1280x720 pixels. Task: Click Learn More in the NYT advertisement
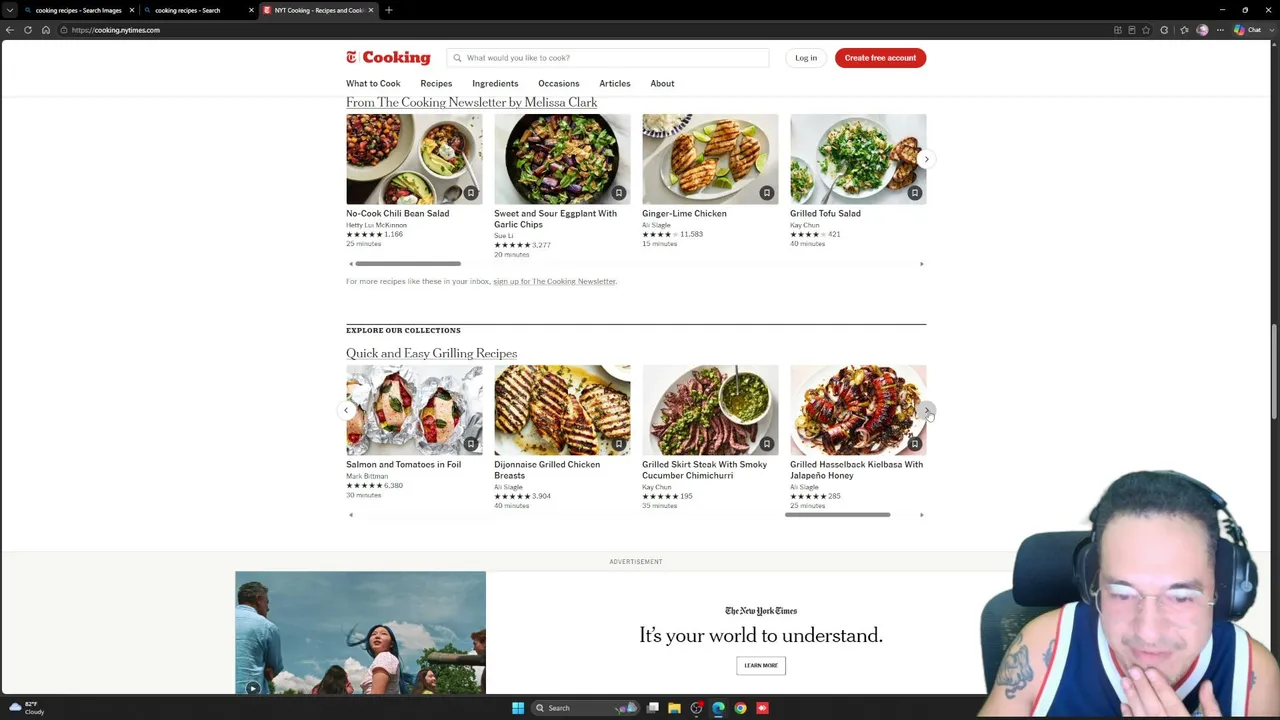click(x=761, y=665)
